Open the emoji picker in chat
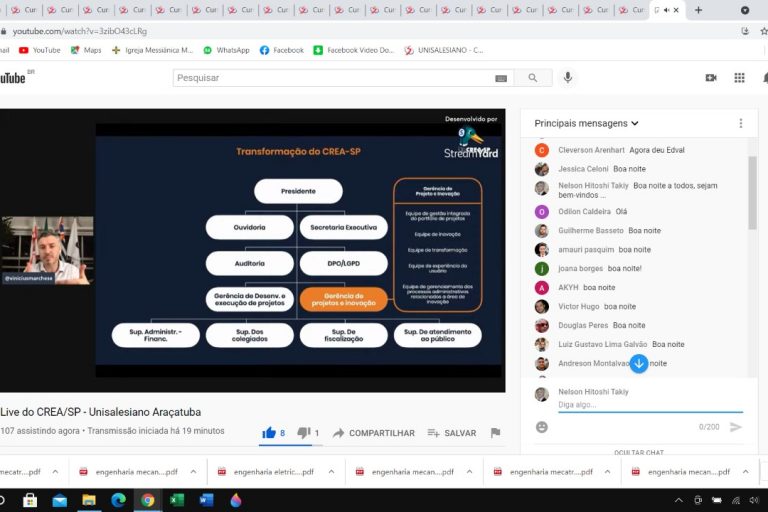 (x=542, y=427)
